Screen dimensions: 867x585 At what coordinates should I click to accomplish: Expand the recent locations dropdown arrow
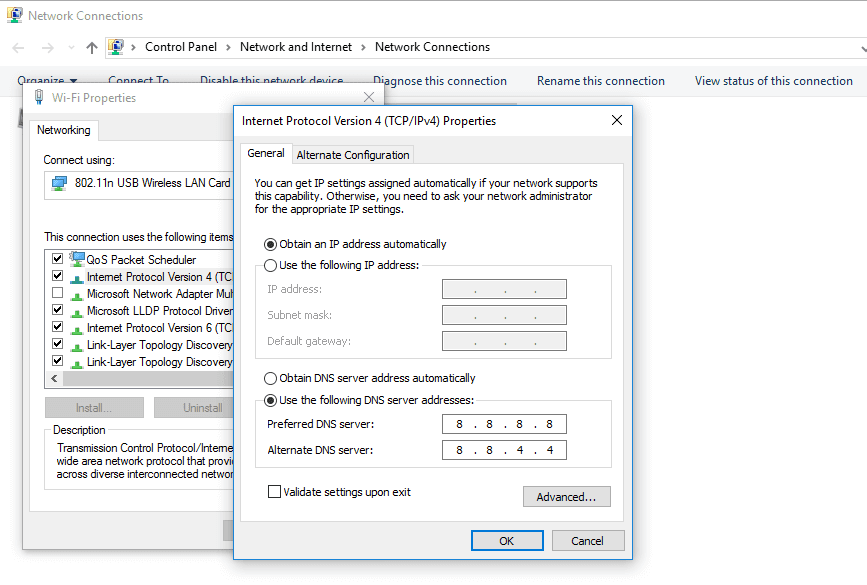[x=71, y=48]
